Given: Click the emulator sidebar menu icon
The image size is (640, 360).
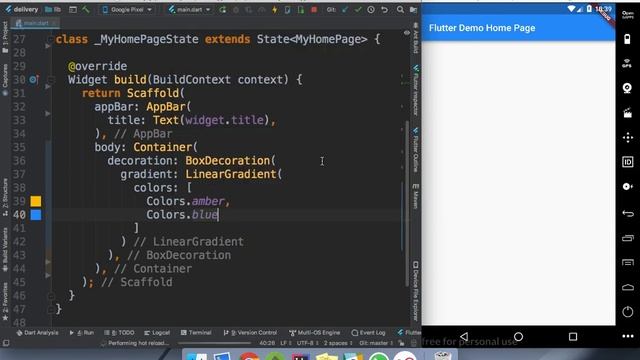Looking at the screenshot, I should 628,262.
